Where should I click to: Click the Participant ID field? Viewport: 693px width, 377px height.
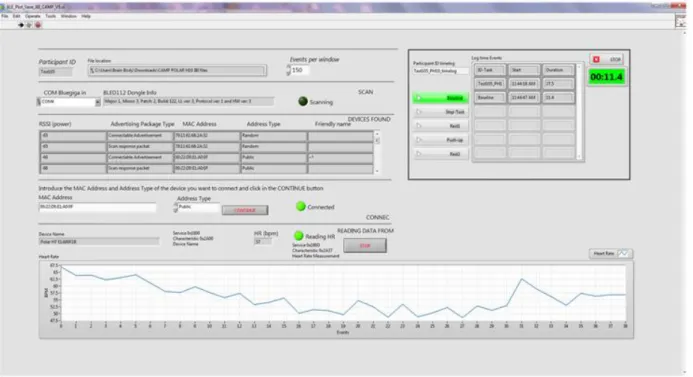pos(55,72)
